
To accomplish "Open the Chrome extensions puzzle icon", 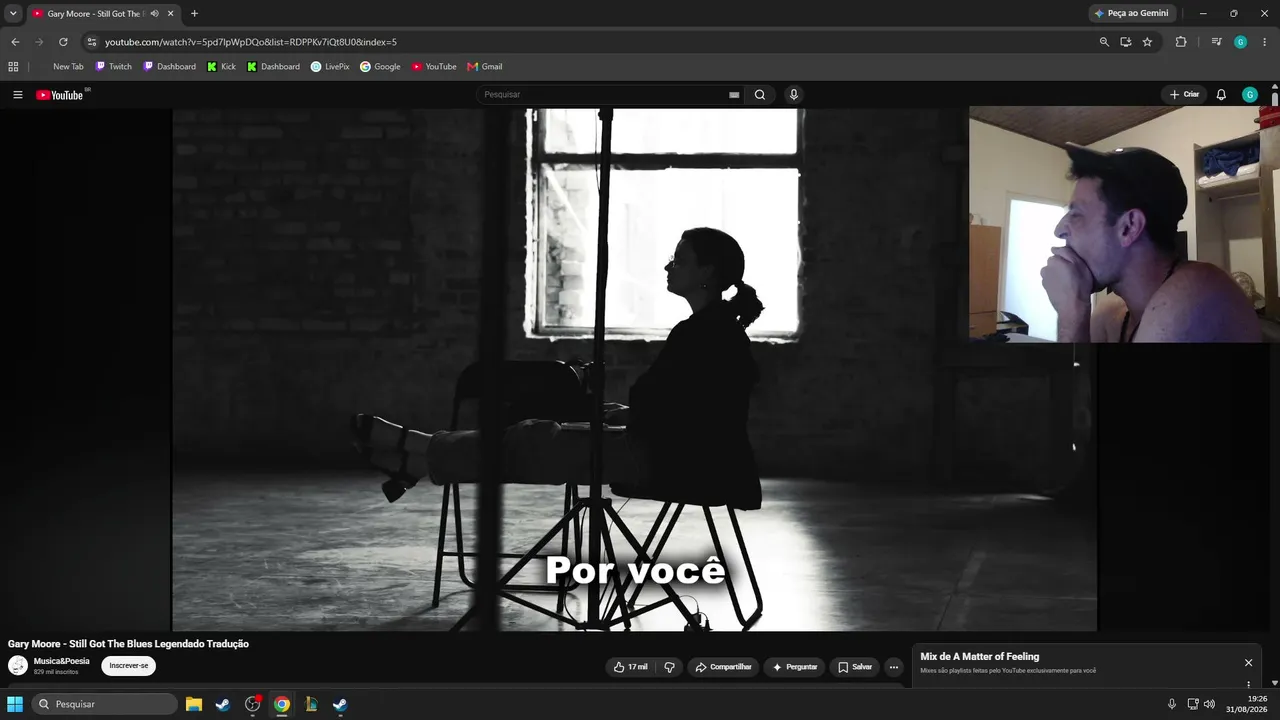I will 1181,42.
